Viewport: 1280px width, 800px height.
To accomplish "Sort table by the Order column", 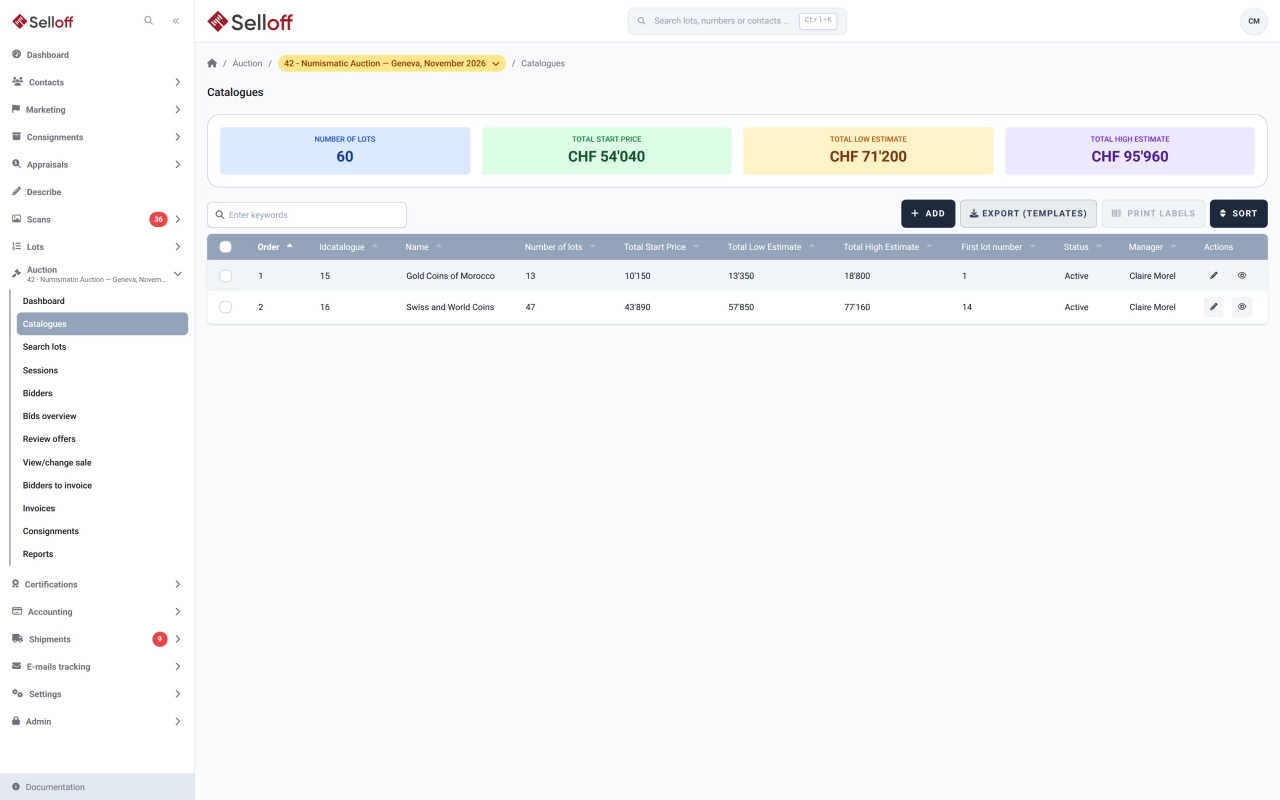I will click(275, 247).
